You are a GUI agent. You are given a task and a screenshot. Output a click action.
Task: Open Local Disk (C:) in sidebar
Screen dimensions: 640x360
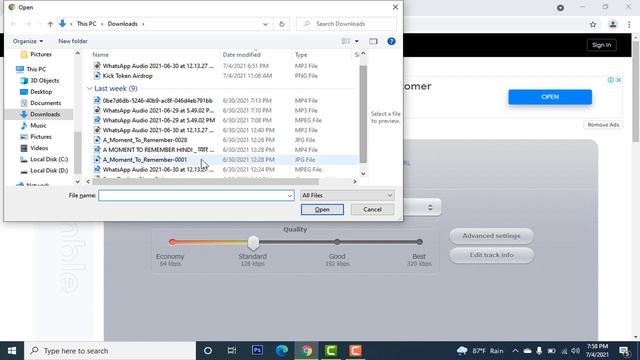(x=49, y=159)
